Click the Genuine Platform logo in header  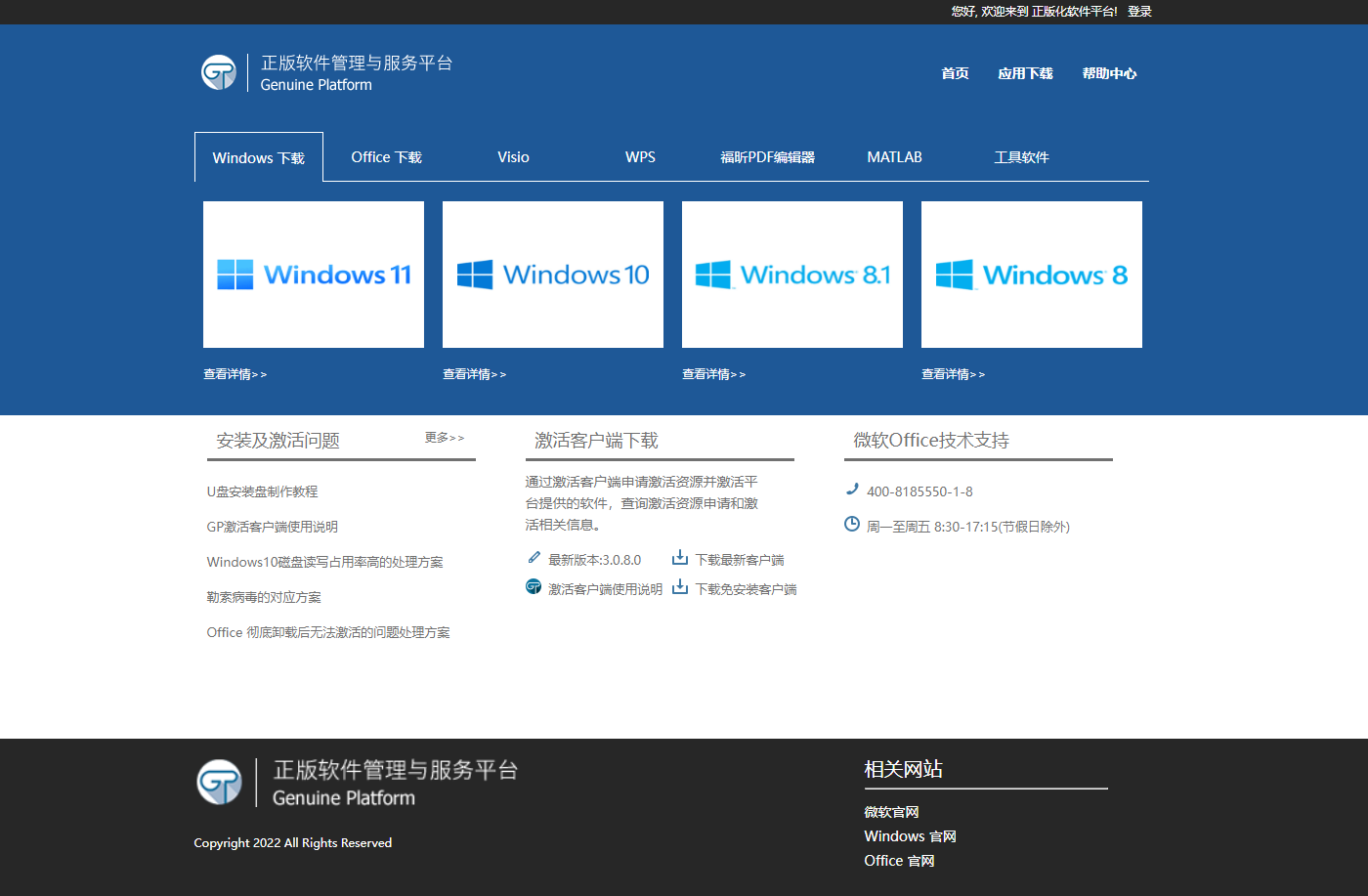click(219, 72)
